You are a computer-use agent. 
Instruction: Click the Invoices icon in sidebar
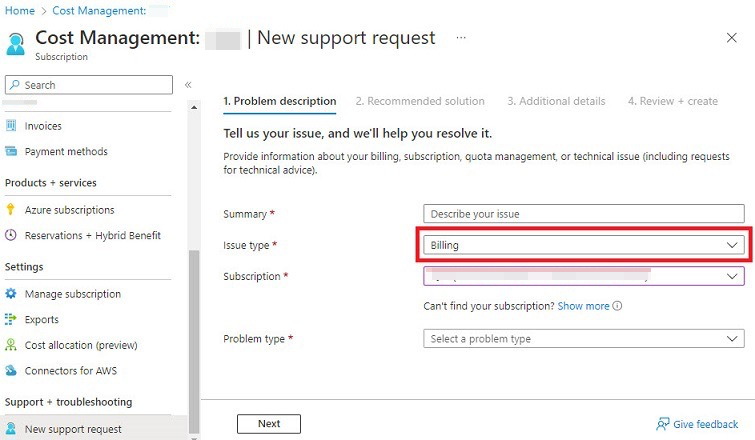(12, 126)
